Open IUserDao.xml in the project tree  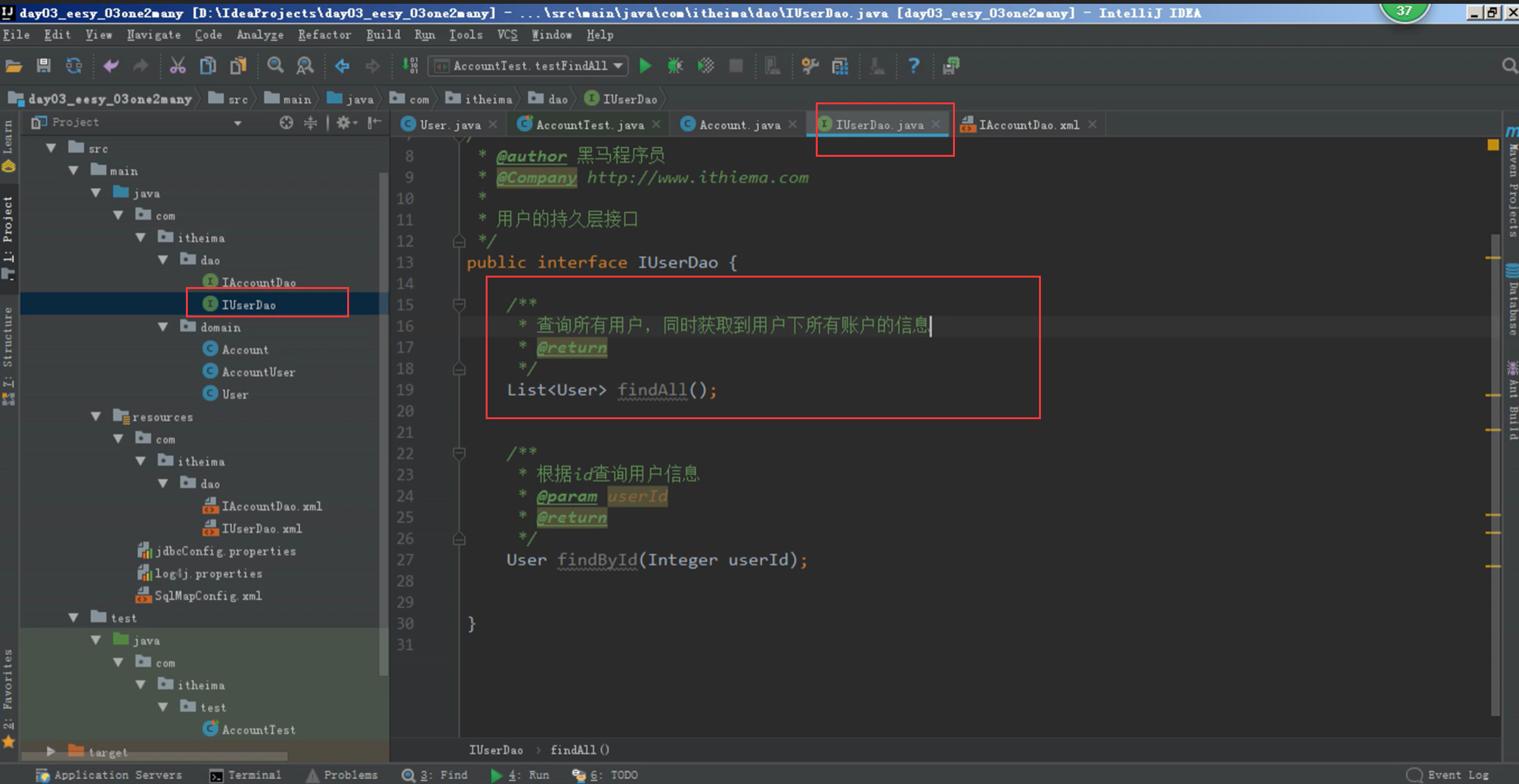click(x=261, y=529)
